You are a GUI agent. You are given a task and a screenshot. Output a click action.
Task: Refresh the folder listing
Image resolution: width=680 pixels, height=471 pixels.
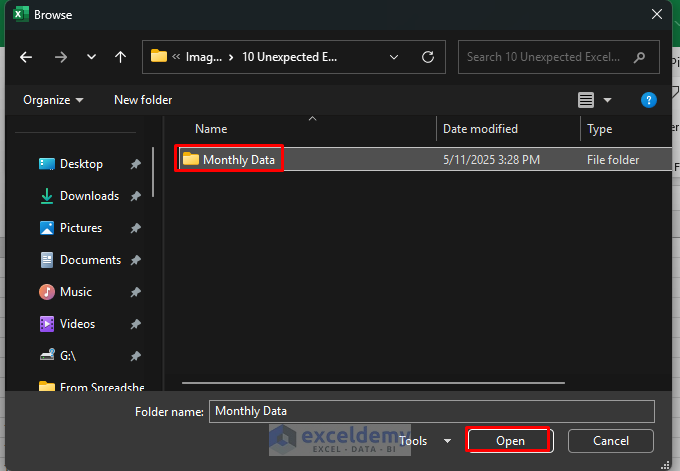click(428, 57)
